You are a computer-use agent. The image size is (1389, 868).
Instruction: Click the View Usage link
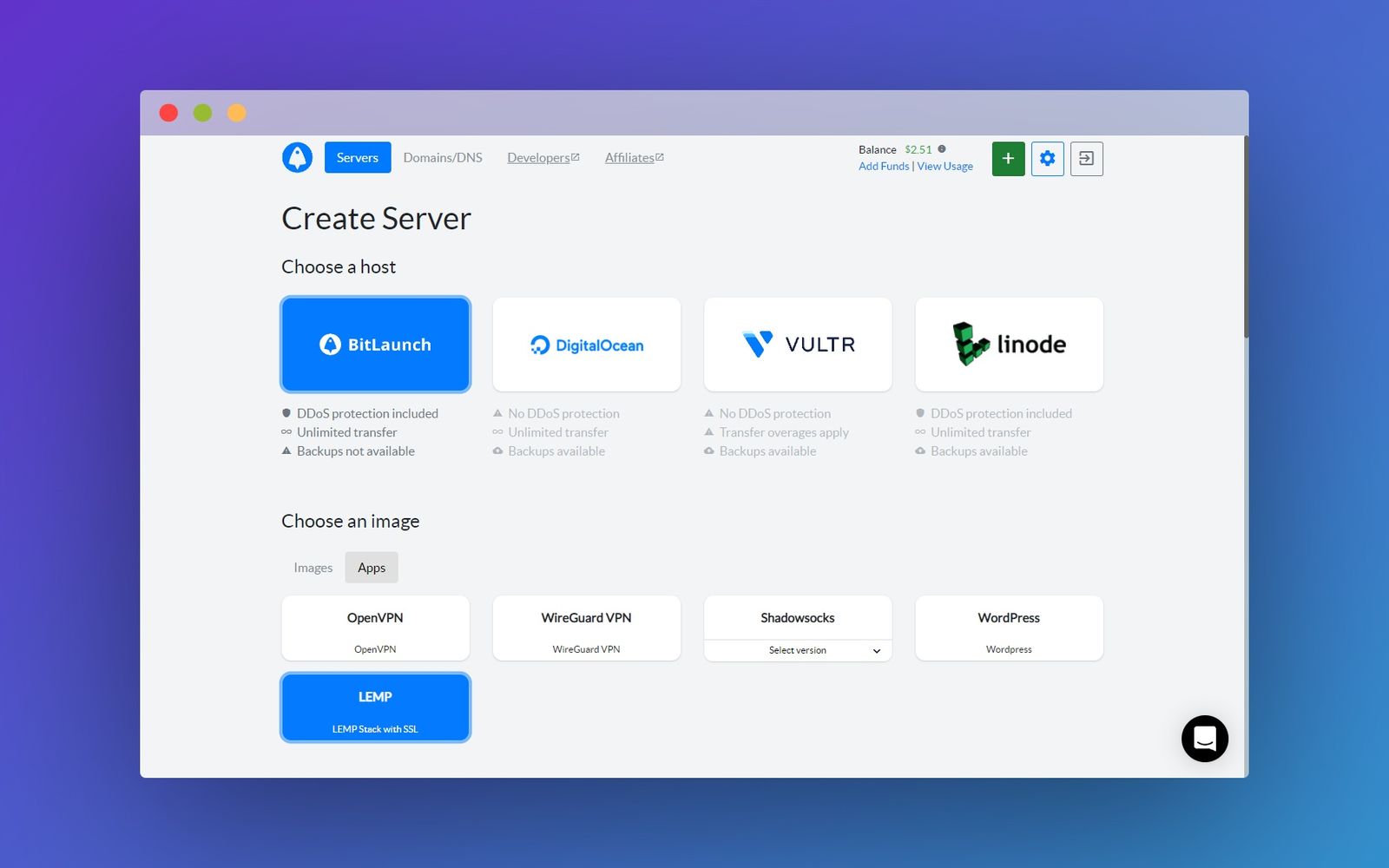945,166
